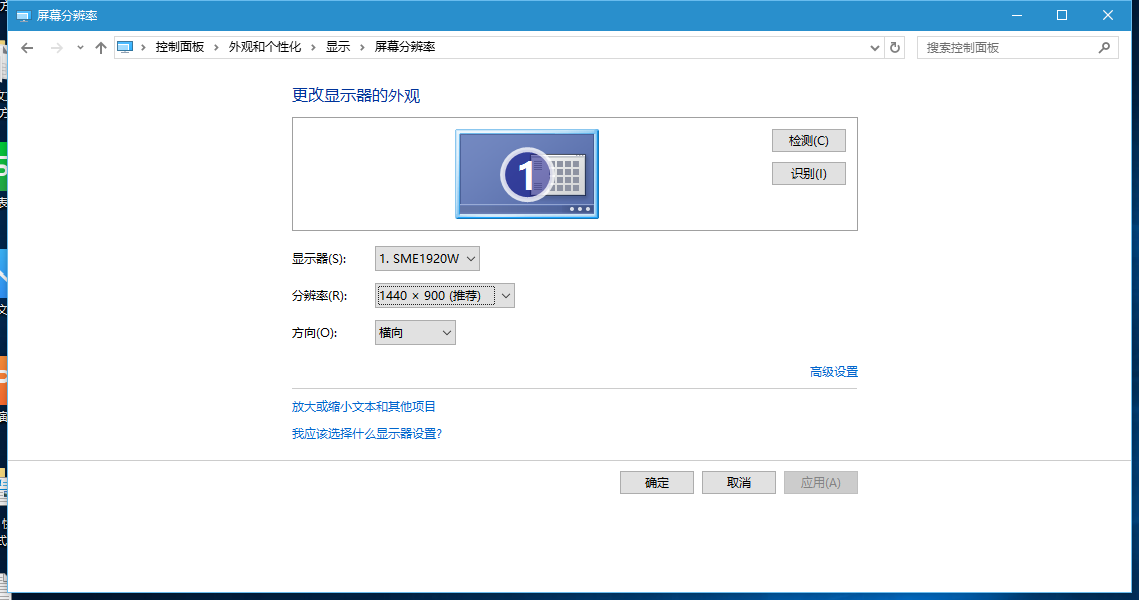Open the address bar history dropdown arrow
The image size is (1139, 600).
click(874, 47)
